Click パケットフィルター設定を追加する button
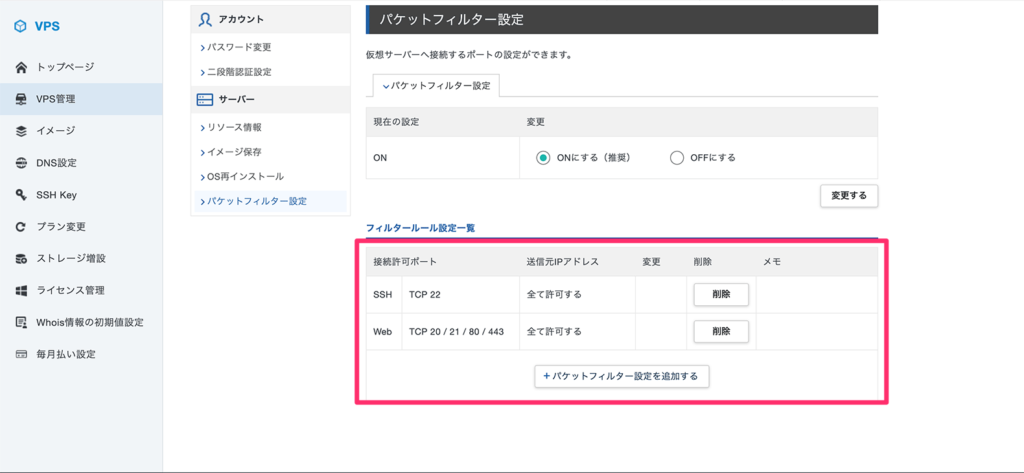Viewport: 1024px width, 473px height. [622, 376]
